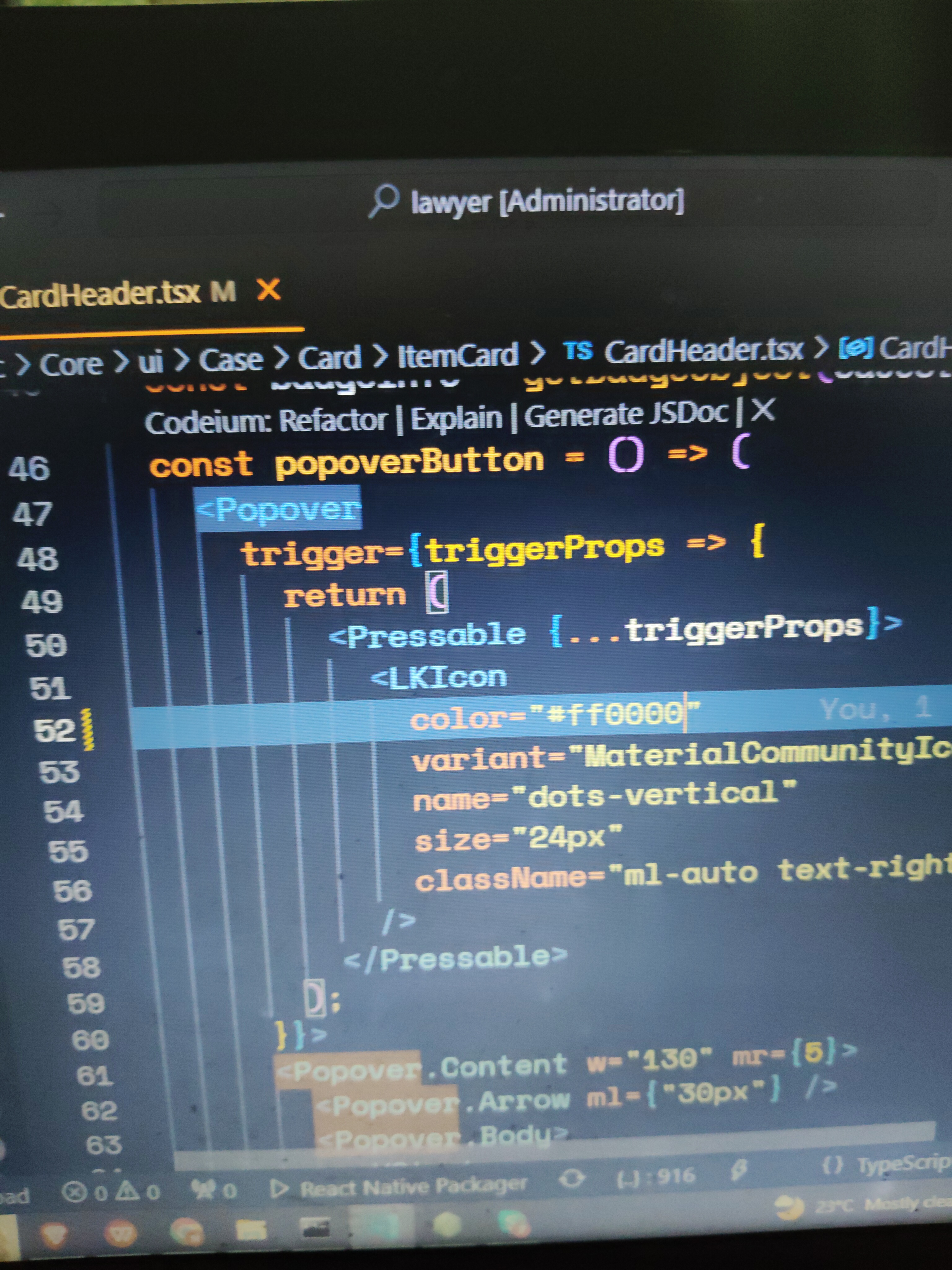Viewport: 952px width, 1270px height.
Task: Click Codeium Explain code lens link
Action: point(456,417)
